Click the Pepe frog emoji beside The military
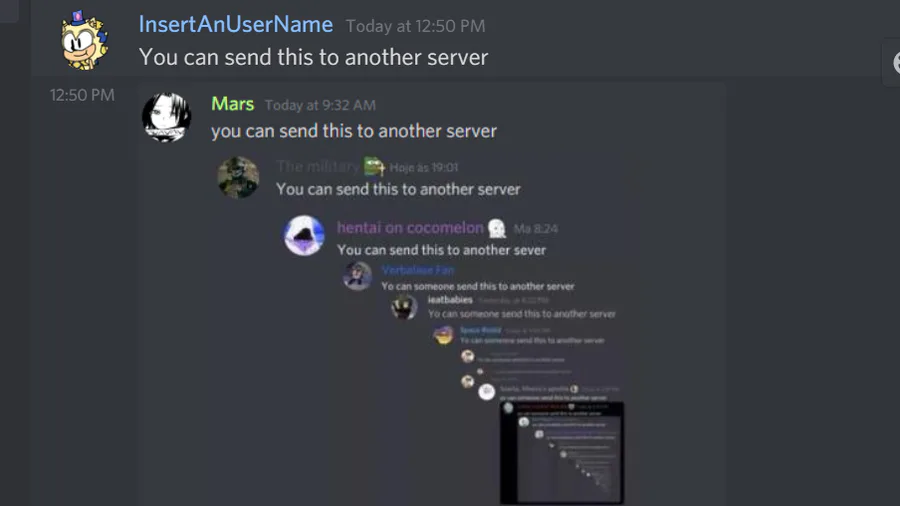Viewport: 900px width, 506px height. (374, 166)
